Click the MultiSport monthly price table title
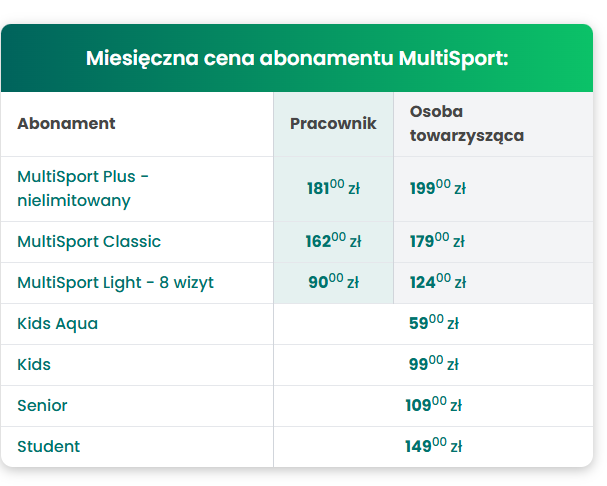 point(297,58)
